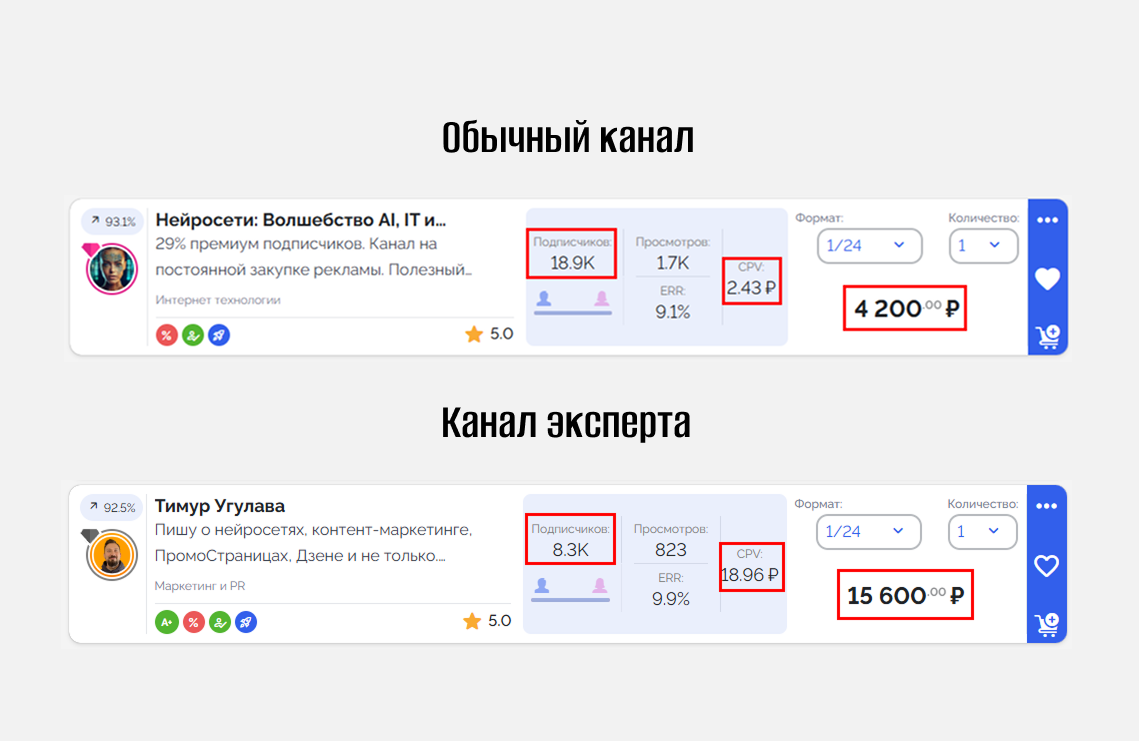Click the blue rocket badge on Тимур Угулава card
This screenshot has height=741, width=1139.
[246, 622]
